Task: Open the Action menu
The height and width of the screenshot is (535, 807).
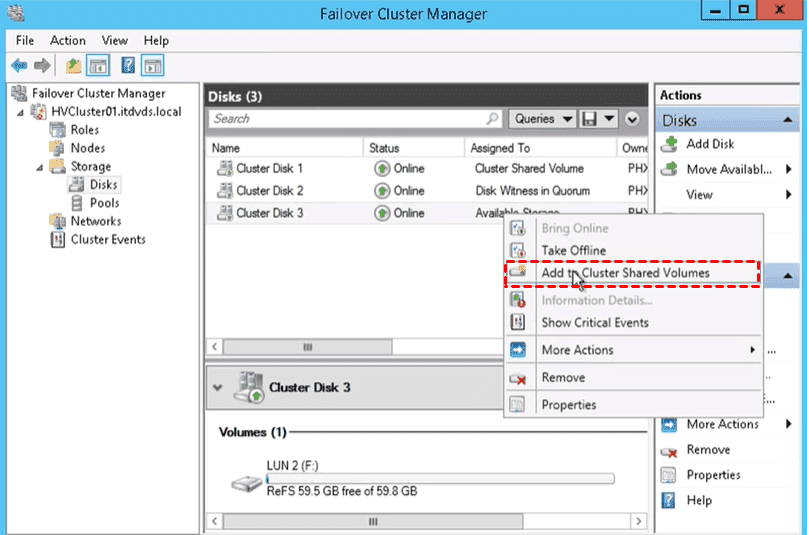Action: tap(68, 41)
